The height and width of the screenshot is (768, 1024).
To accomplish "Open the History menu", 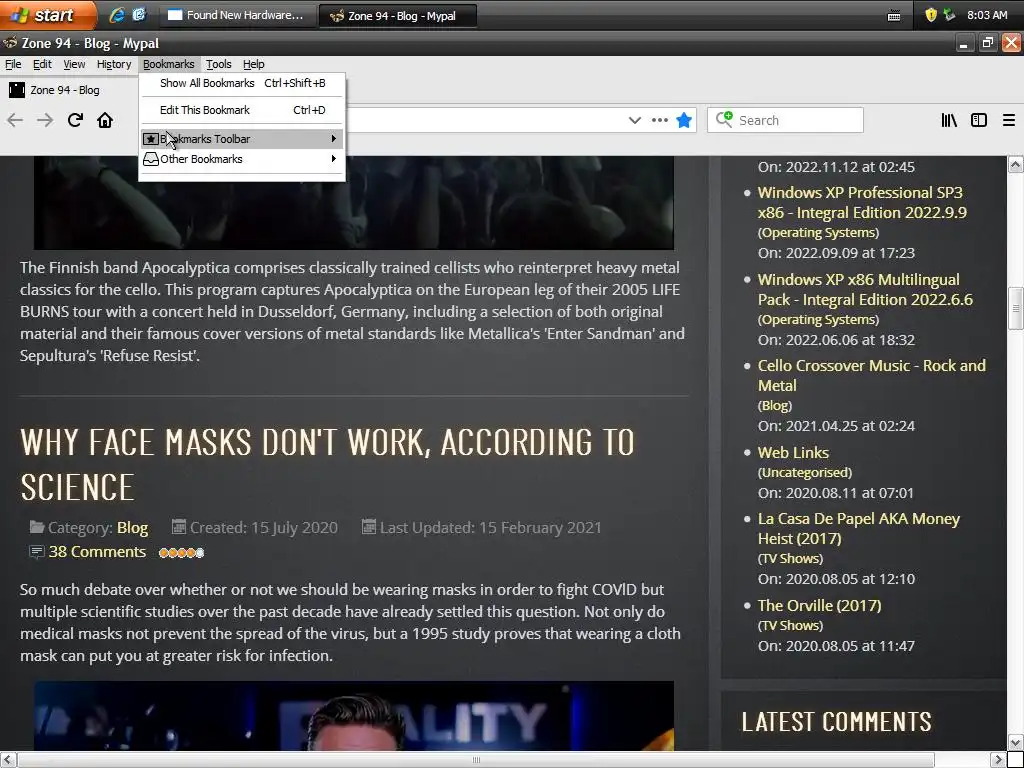I will pyautogui.click(x=114, y=64).
